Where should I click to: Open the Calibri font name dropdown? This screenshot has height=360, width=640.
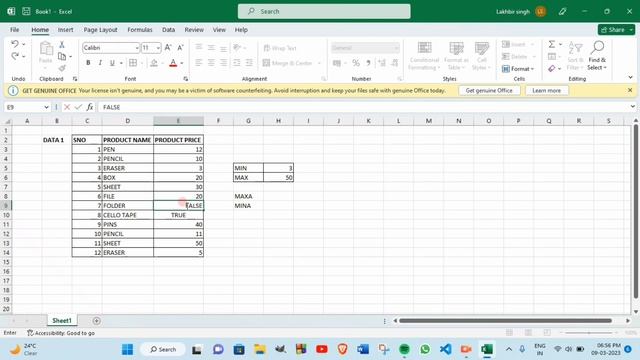[x=137, y=48]
